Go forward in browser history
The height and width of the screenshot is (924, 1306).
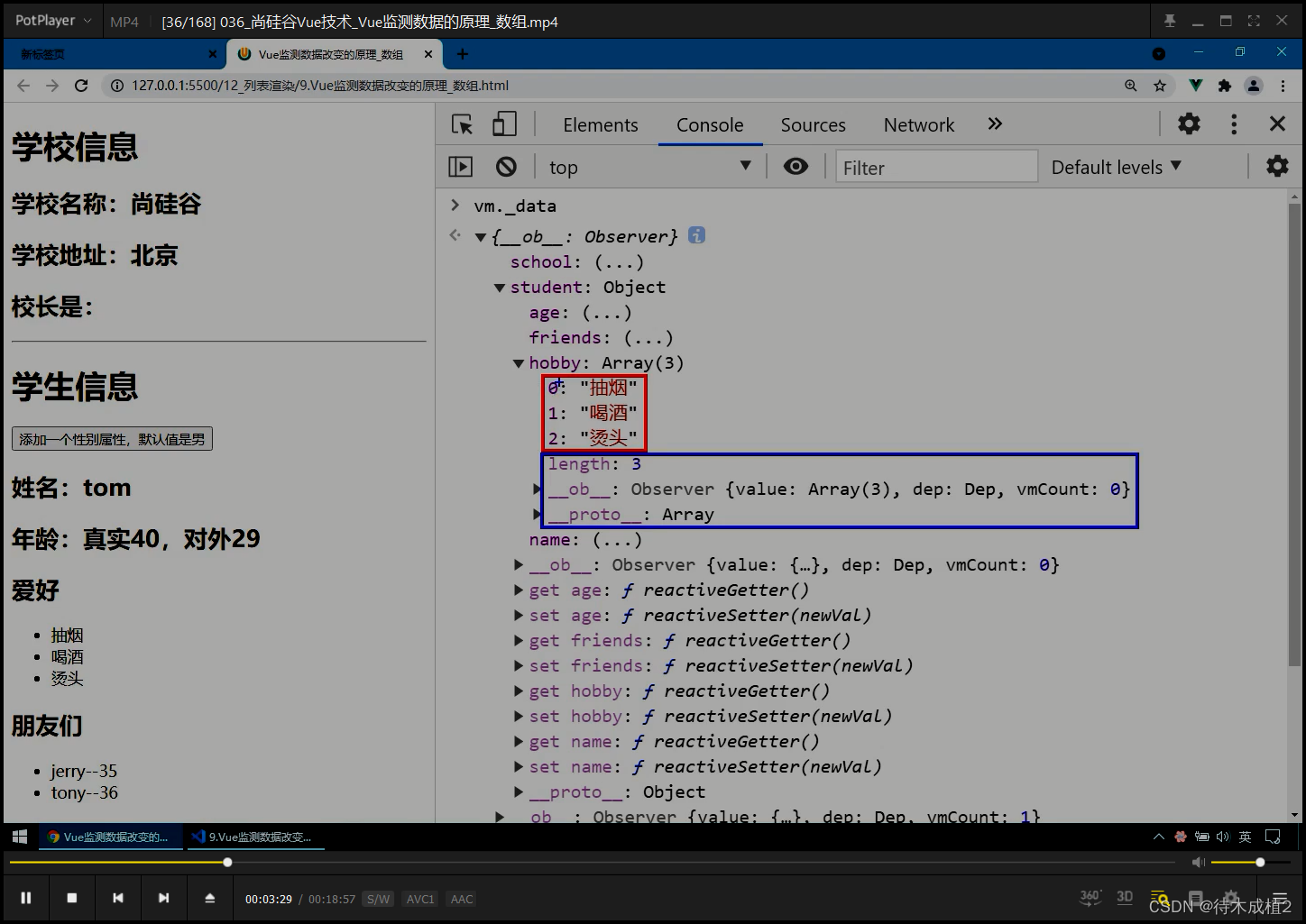[52, 86]
